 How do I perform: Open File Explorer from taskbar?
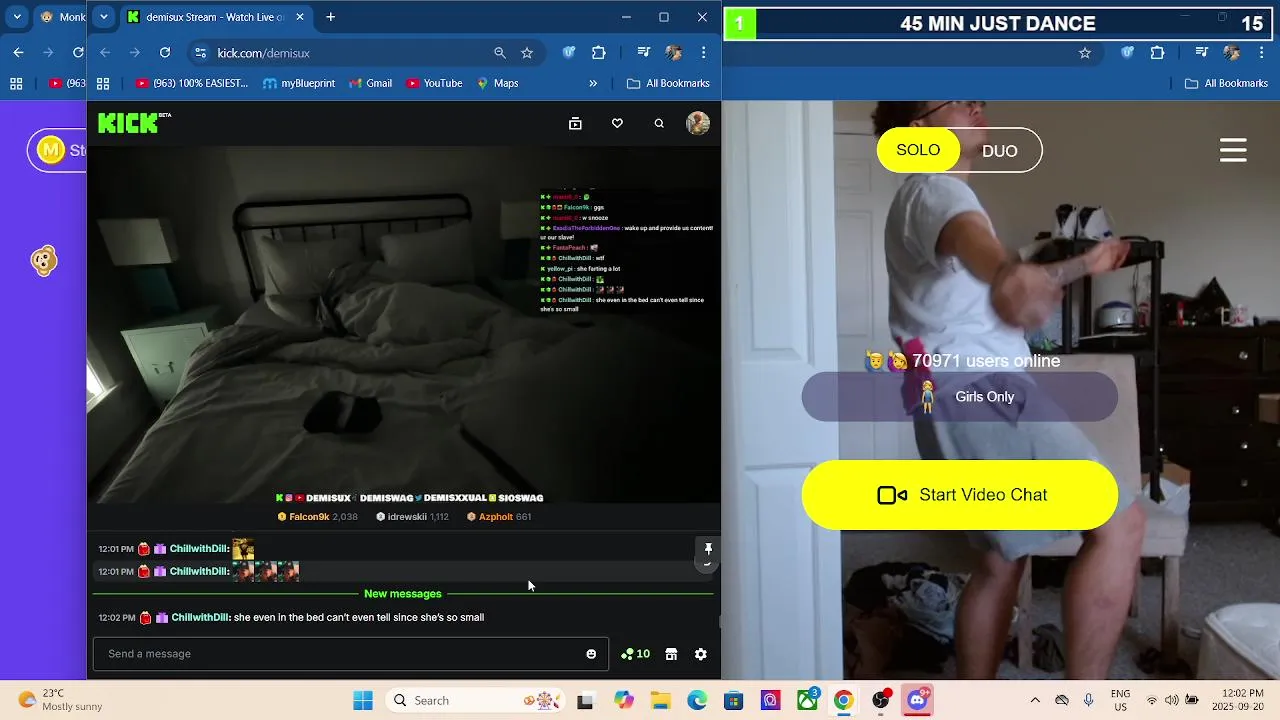(x=660, y=701)
